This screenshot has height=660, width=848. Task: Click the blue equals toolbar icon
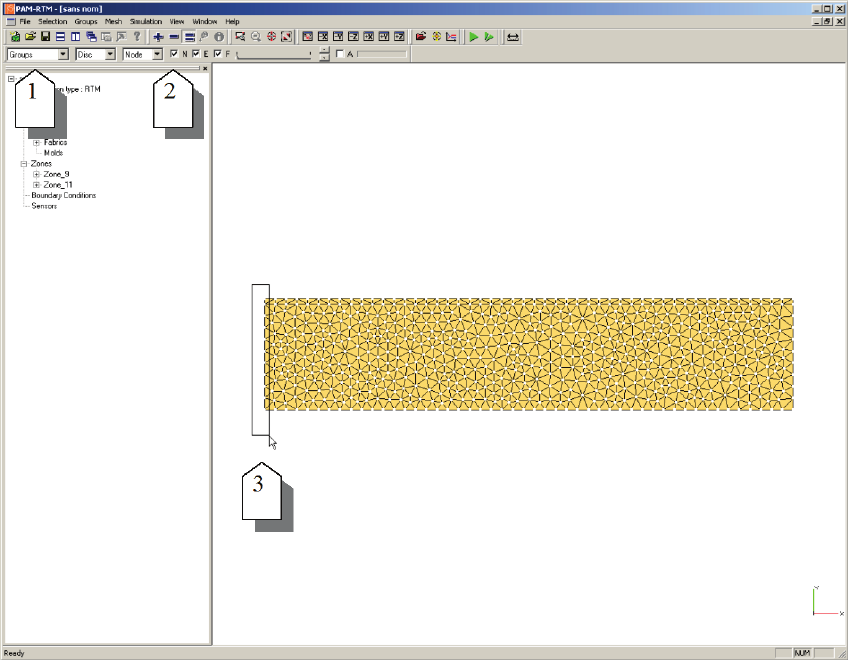(189, 37)
